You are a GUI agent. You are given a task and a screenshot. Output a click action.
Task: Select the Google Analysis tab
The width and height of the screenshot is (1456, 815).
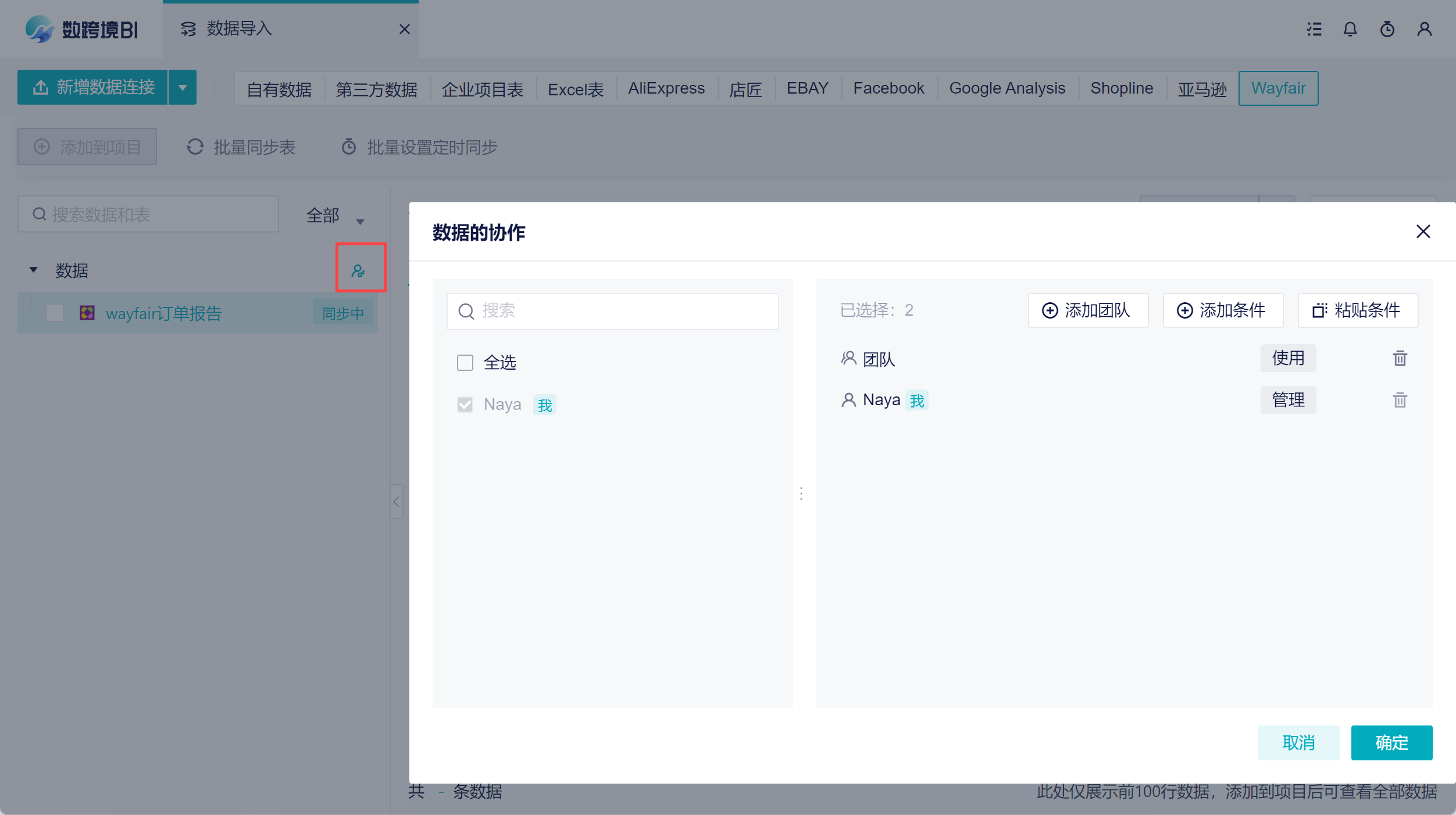coord(1007,88)
